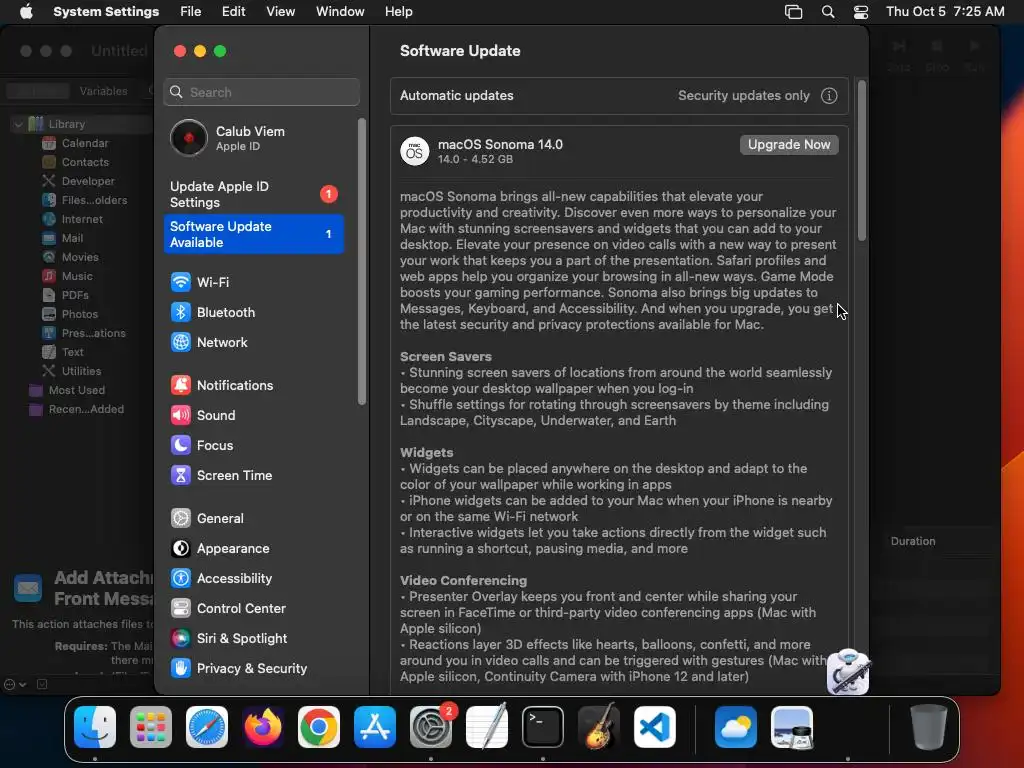Open the Window menu
Viewport: 1024px width, 768px height.
(x=340, y=12)
